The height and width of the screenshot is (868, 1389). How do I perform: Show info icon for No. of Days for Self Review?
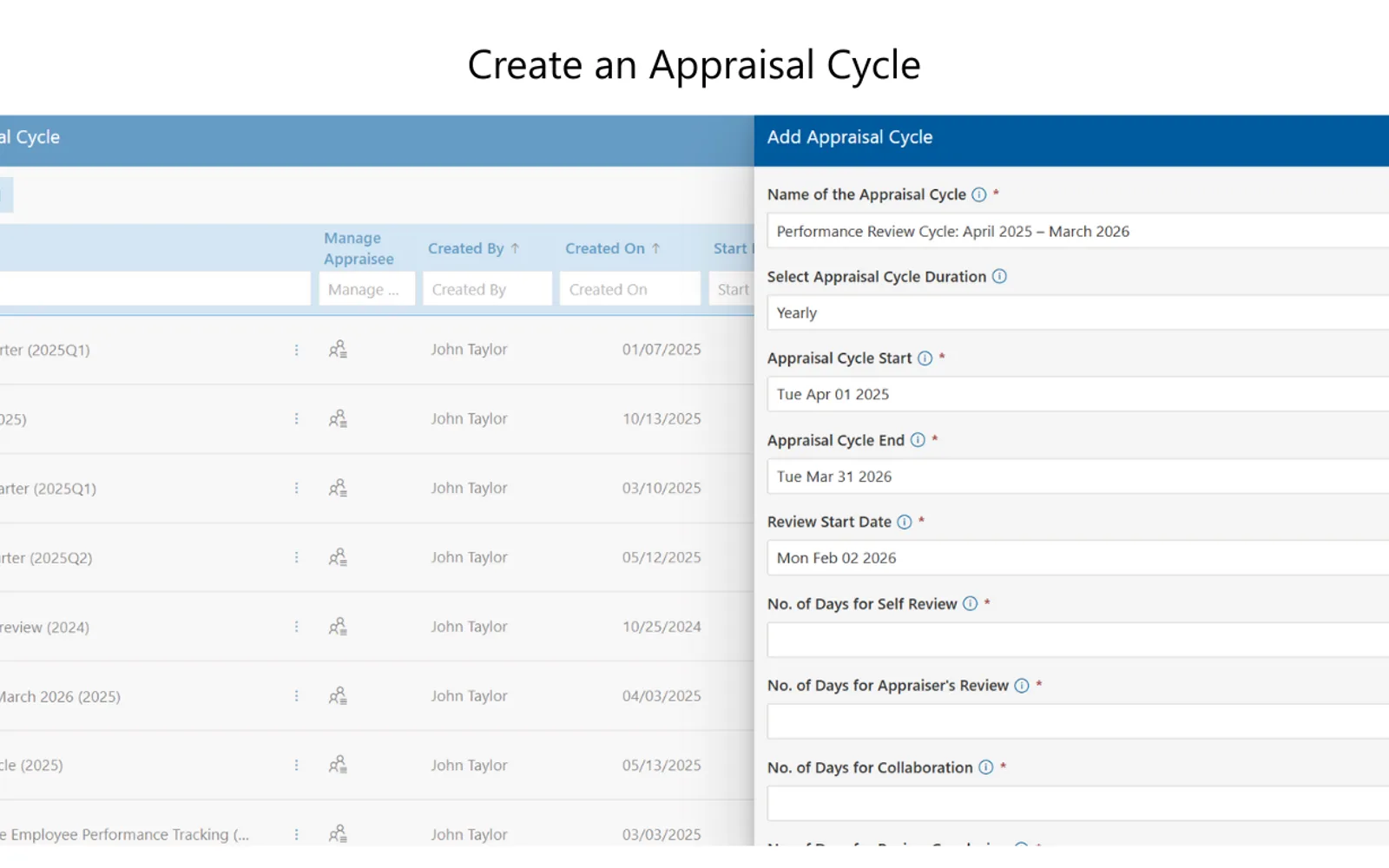971,603
